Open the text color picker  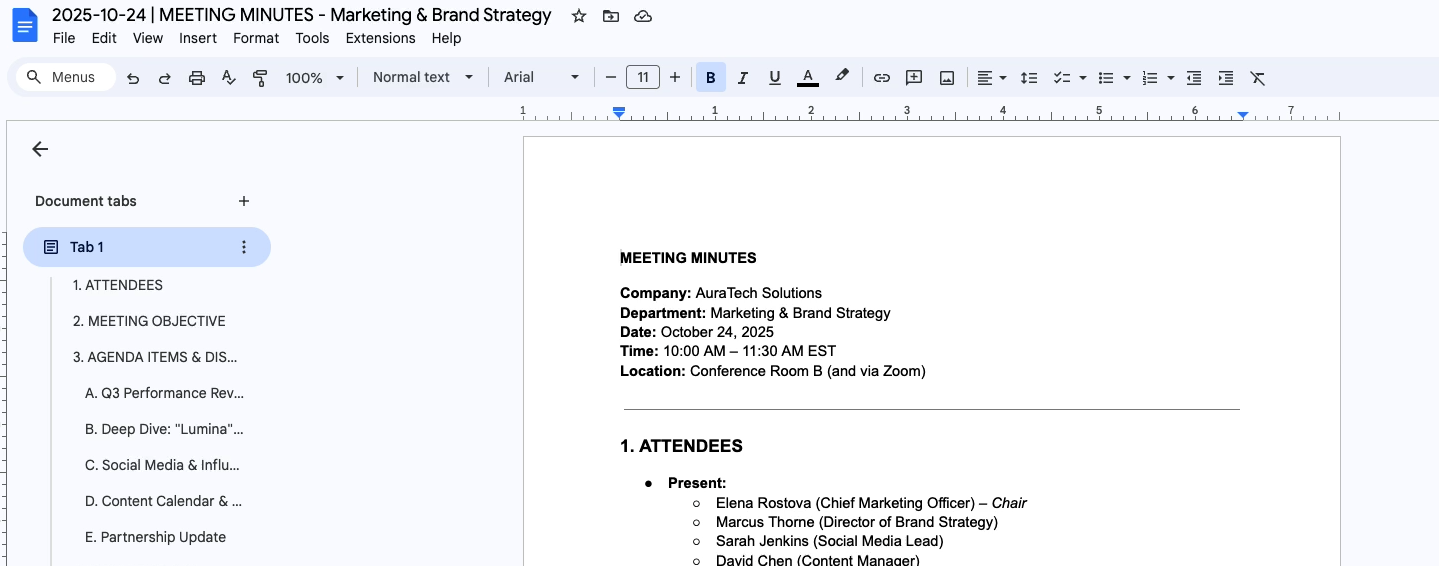tap(808, 77)
